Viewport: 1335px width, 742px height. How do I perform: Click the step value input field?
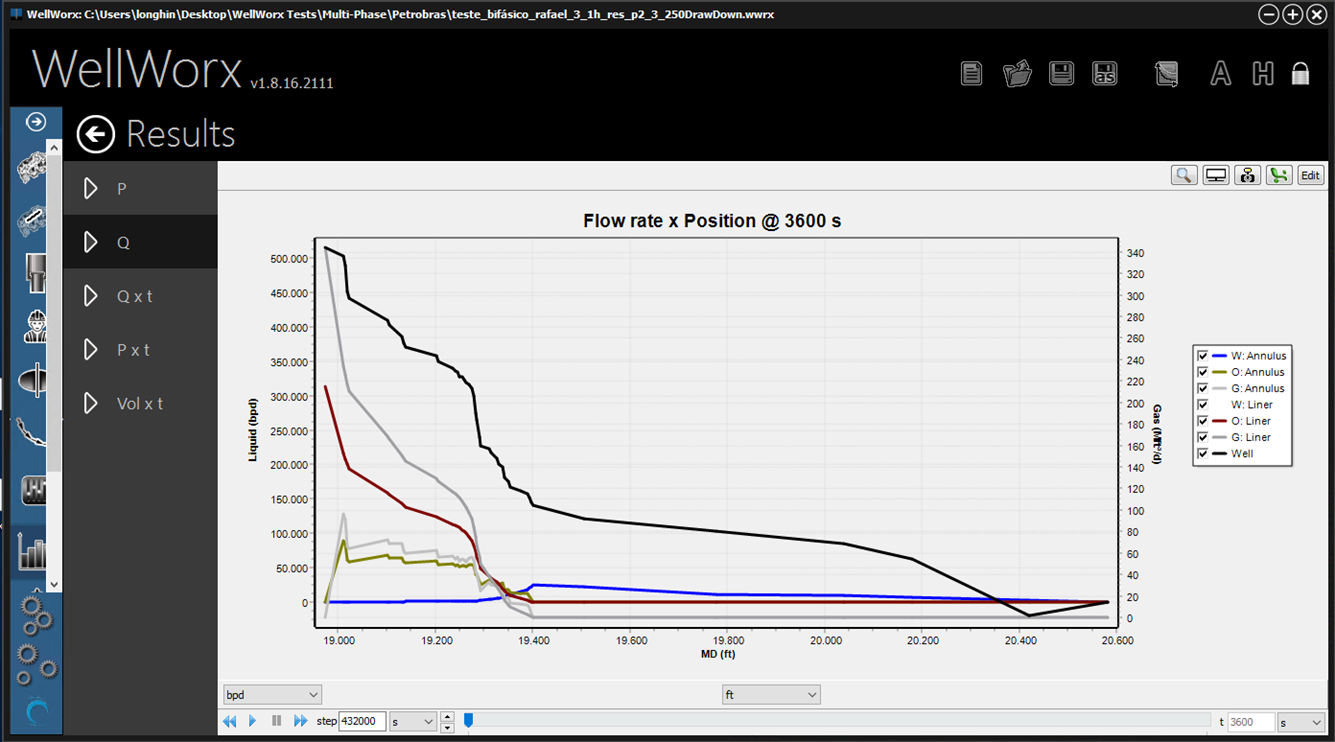click(362, 721)
